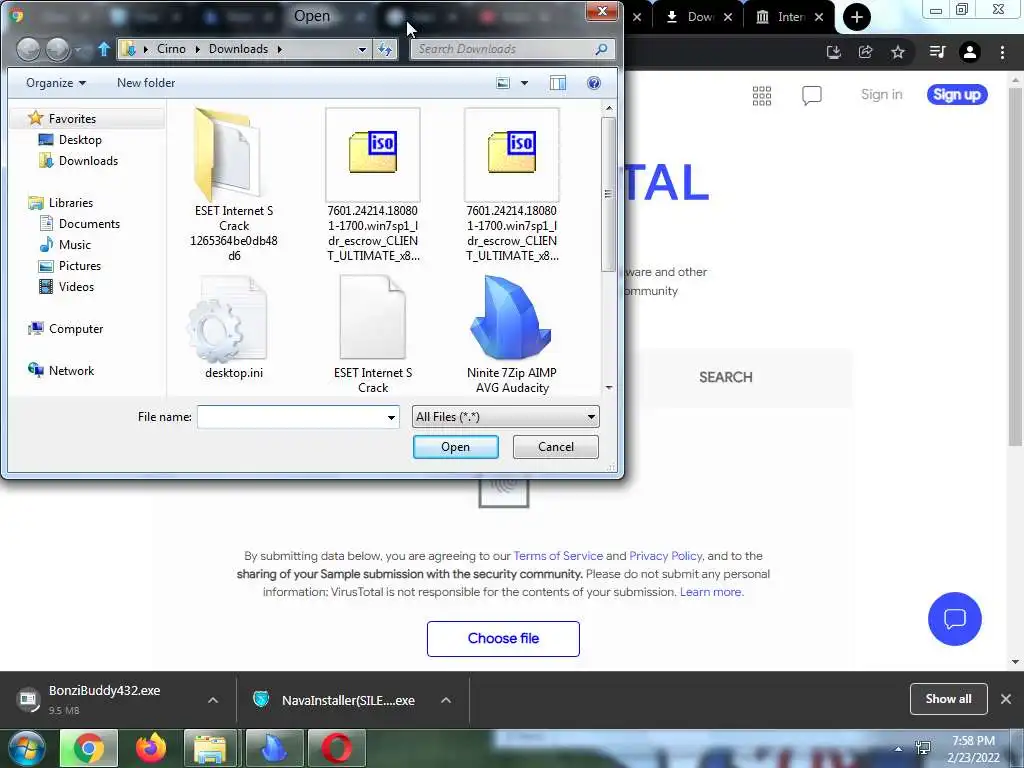Go to Downloads in Favorites

point(88,161)
